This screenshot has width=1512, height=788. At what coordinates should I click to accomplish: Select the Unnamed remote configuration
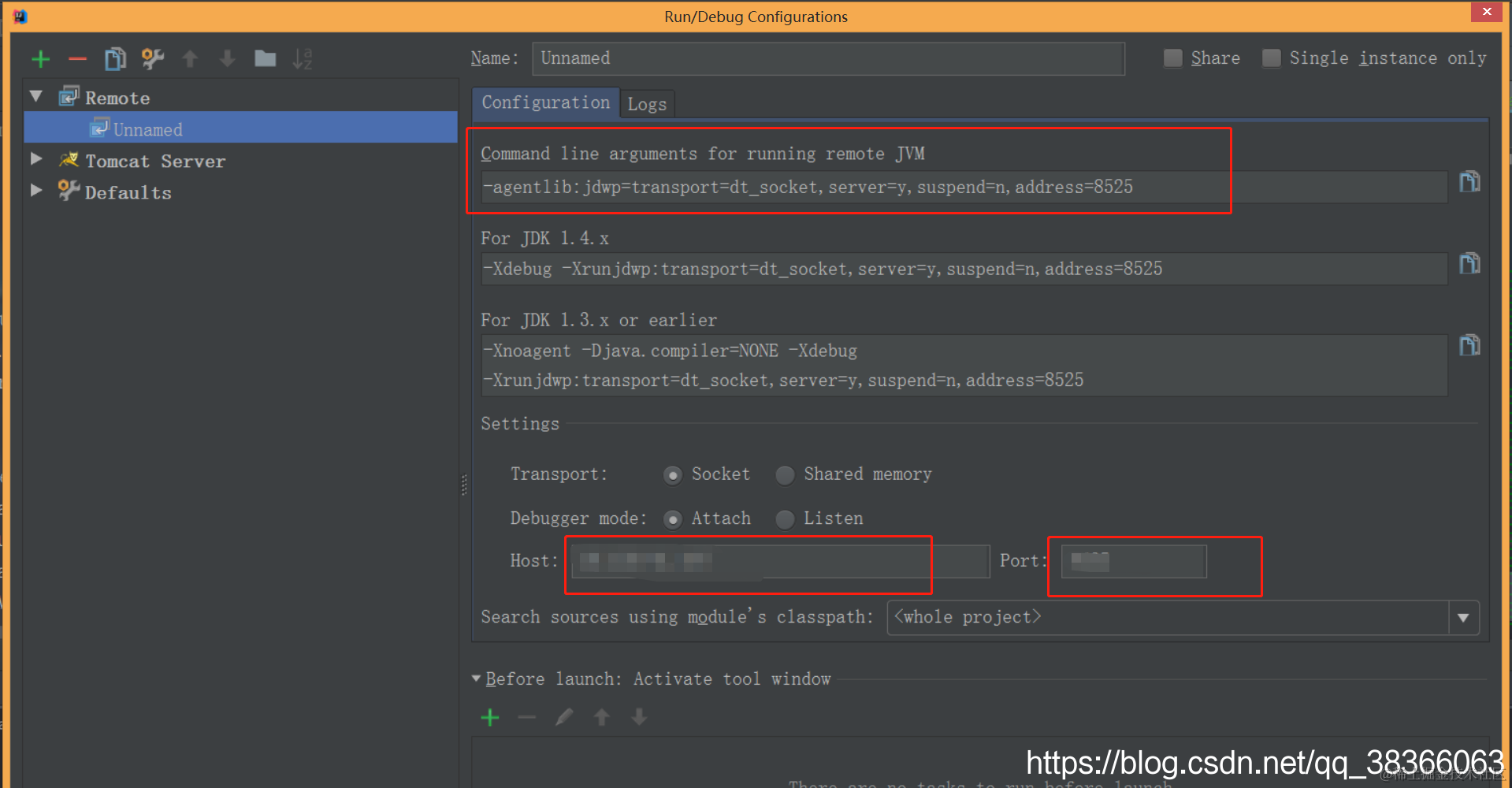coord(241,128)
